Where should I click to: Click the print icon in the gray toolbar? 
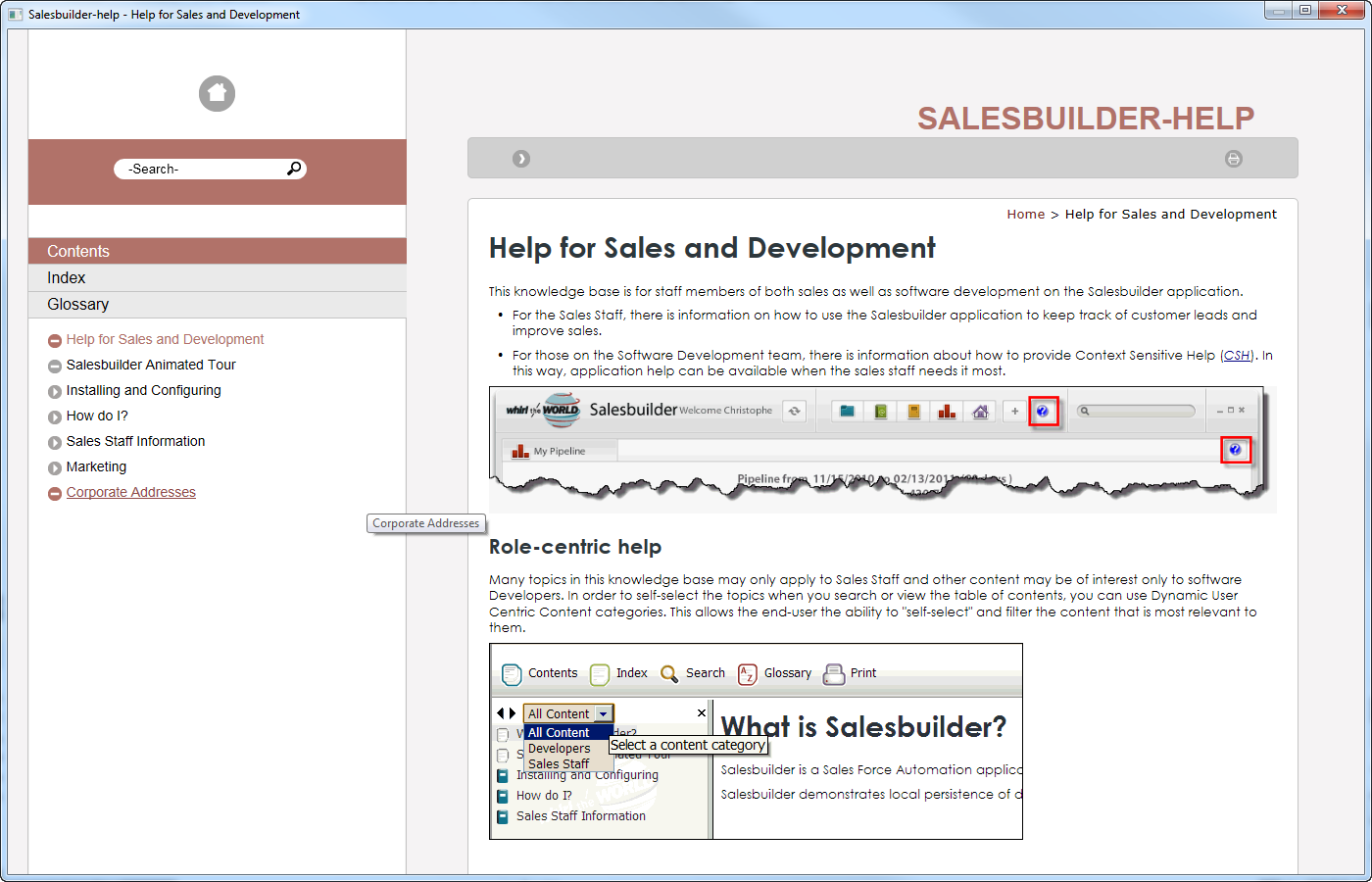point(1234,159)
